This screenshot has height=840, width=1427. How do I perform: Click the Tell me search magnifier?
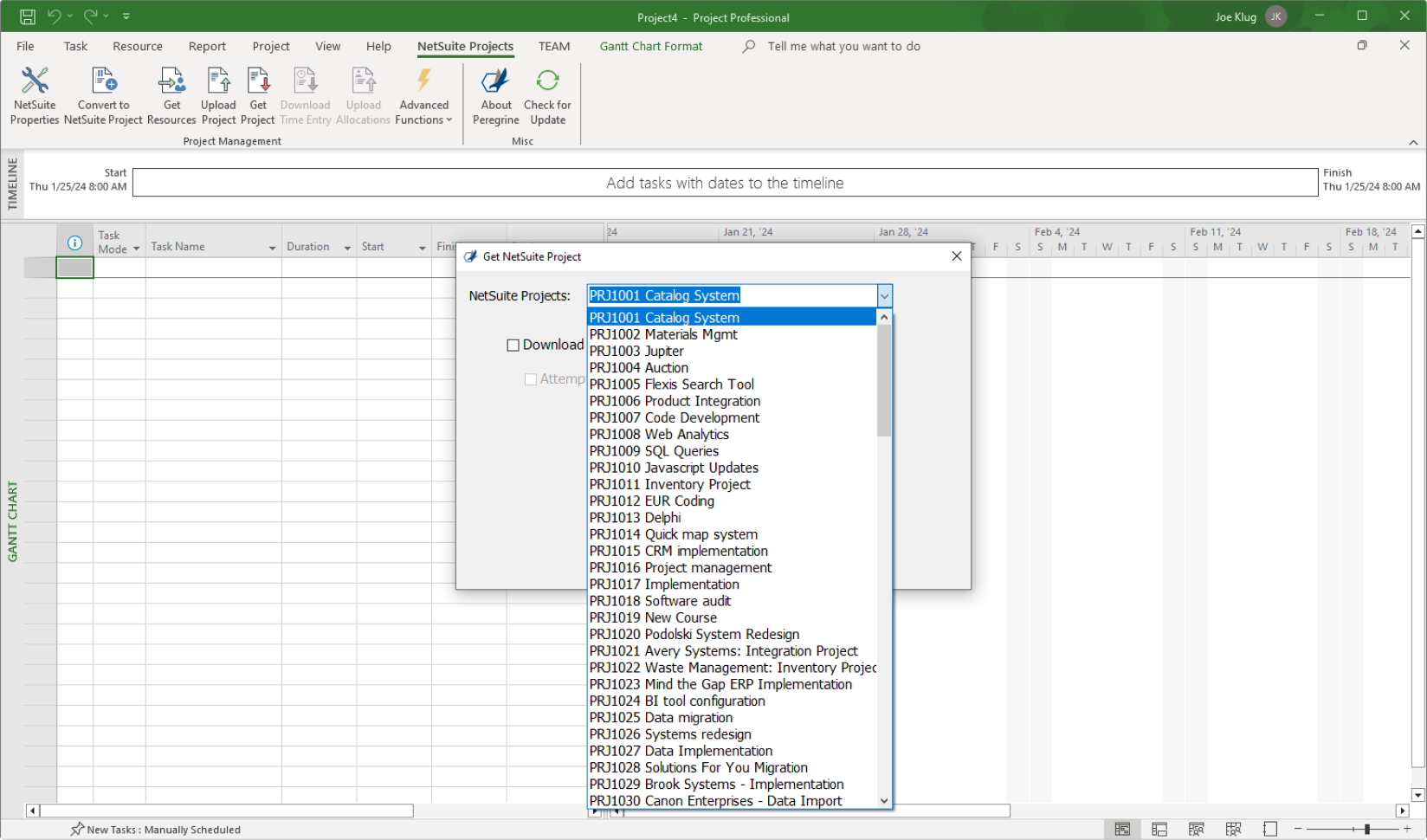(x=749, y=47)
